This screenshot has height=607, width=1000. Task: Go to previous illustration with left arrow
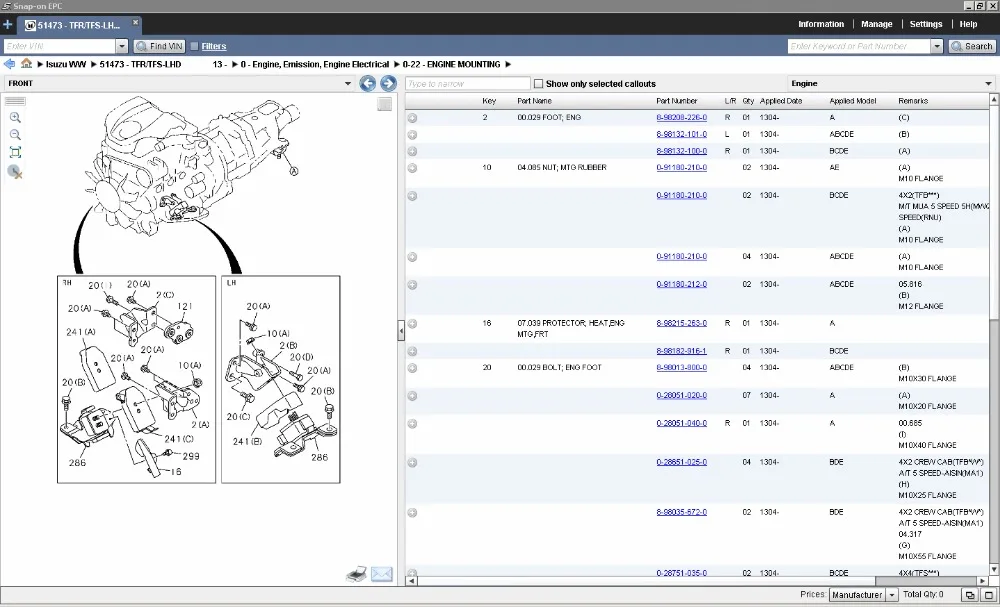pos(367,84)
